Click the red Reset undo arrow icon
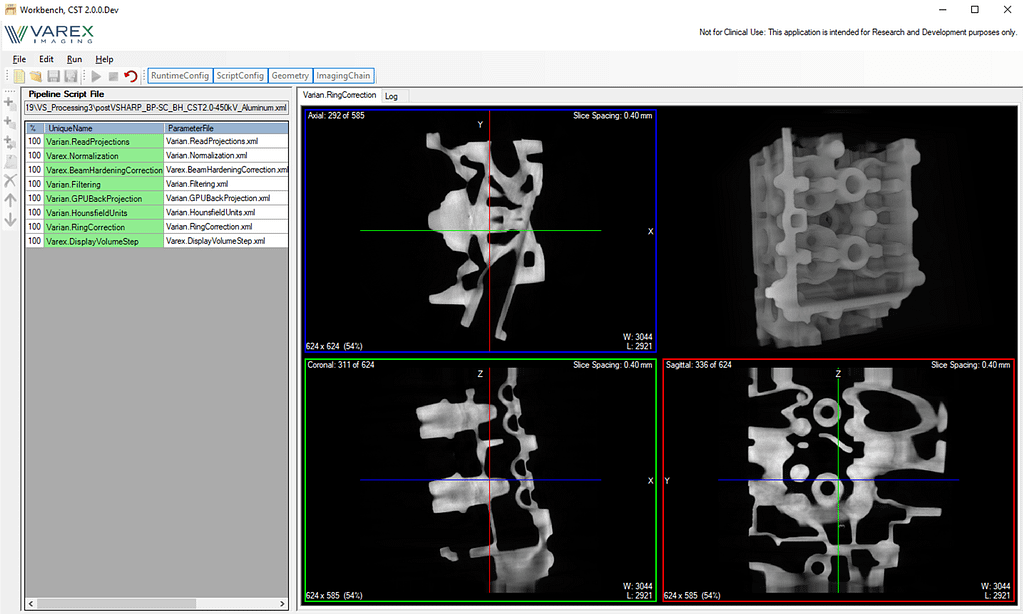 coord(130,76)
